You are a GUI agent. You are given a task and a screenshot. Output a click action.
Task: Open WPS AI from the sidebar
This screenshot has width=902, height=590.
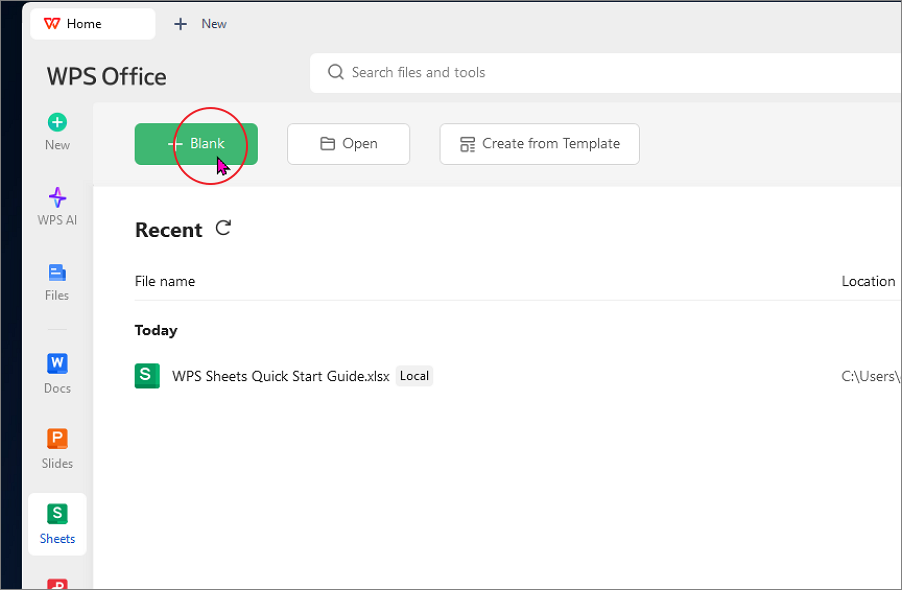[x=57, y=206]
